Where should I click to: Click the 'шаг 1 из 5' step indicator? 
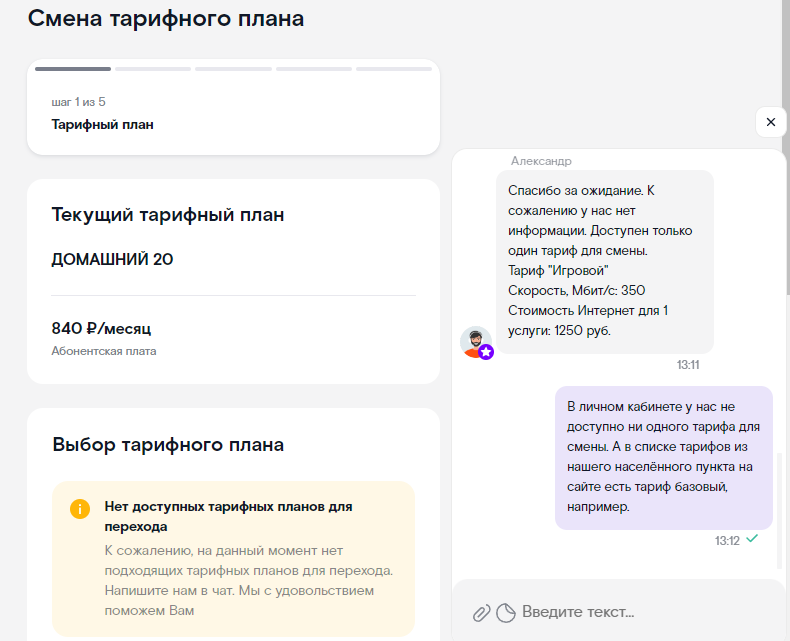[x=78, y=102]
